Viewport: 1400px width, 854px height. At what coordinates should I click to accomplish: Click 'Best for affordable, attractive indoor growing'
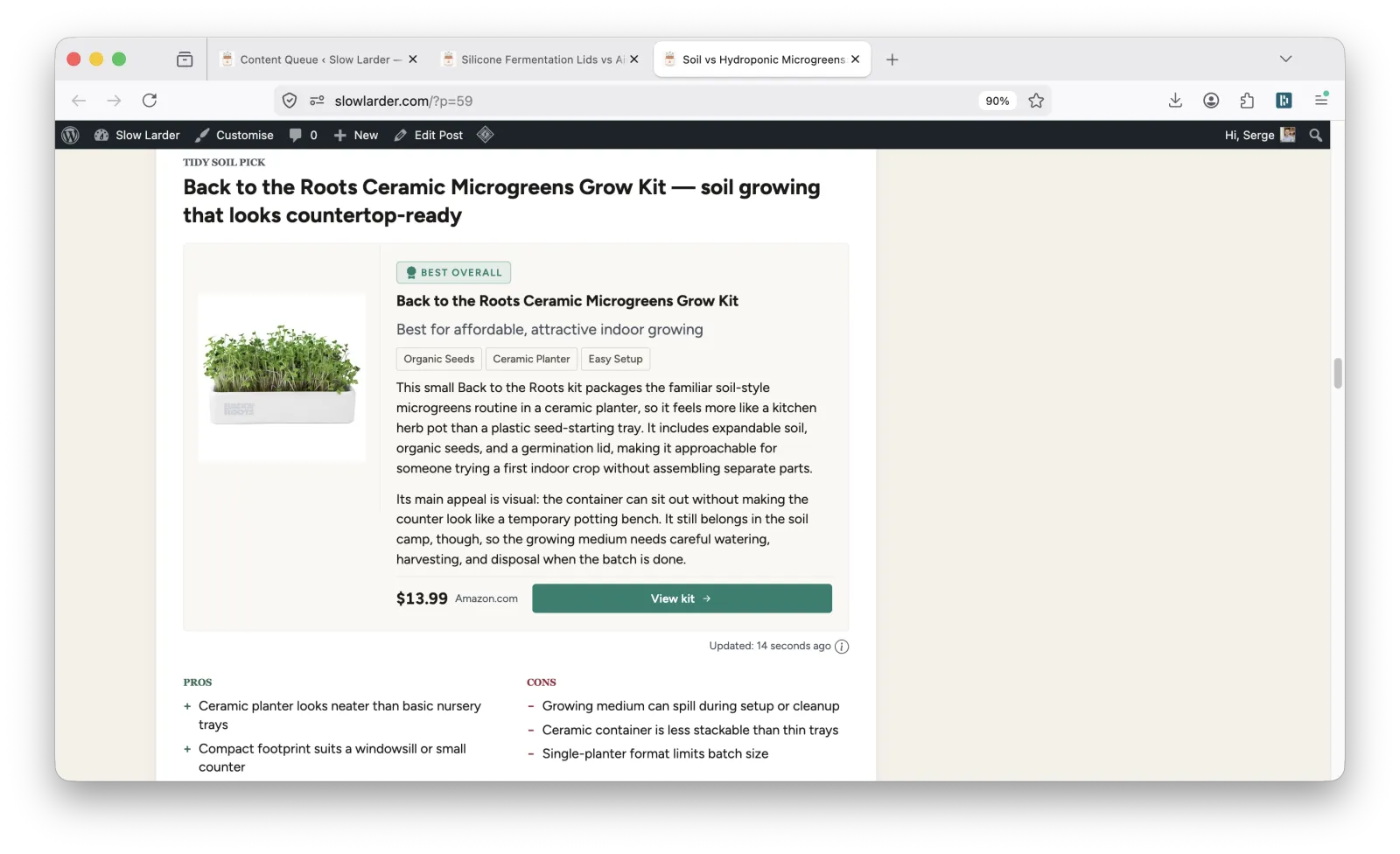point(549,330)
